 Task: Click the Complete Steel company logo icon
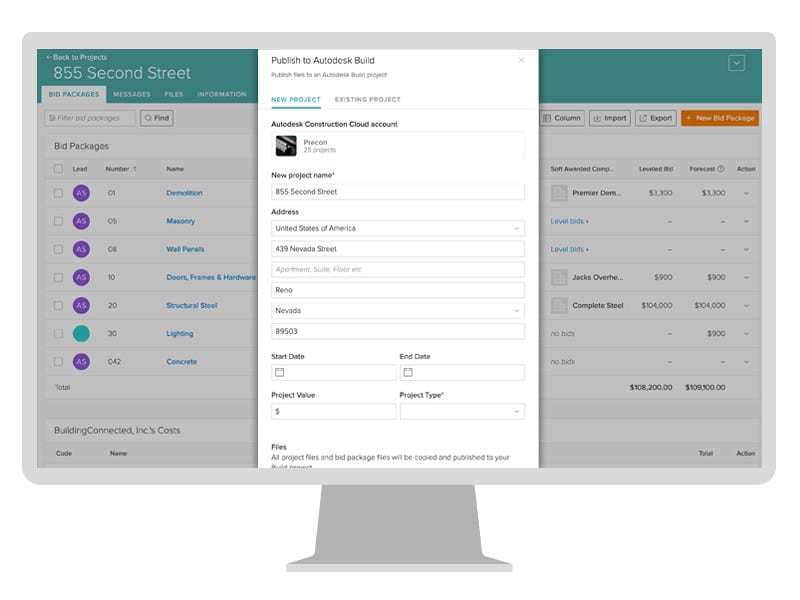point(559,305)
